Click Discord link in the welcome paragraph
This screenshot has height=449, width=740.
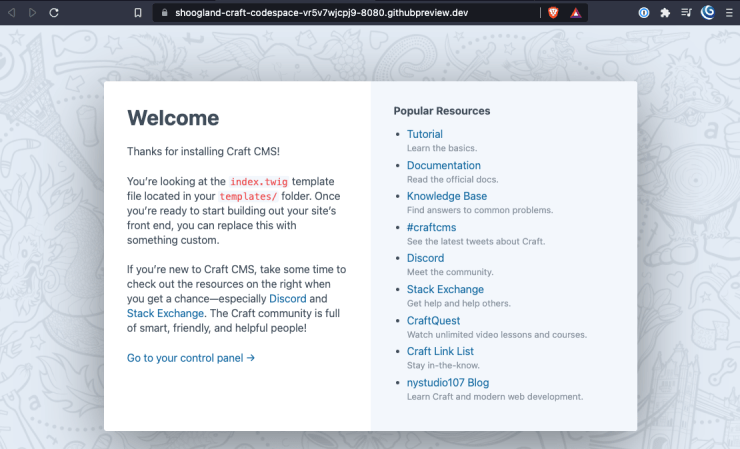pyautogui.click(x=287, y=298)
